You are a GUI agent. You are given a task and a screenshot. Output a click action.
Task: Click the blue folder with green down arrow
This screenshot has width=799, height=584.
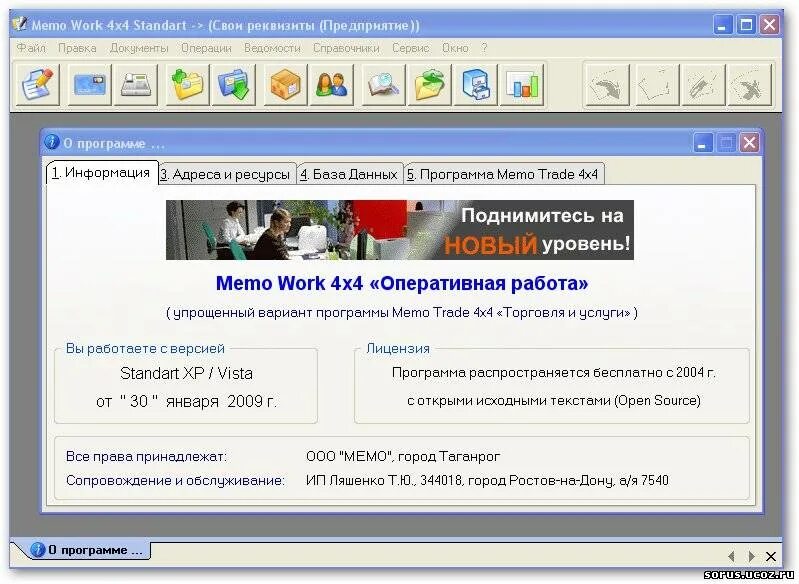(x=233, y=85)
